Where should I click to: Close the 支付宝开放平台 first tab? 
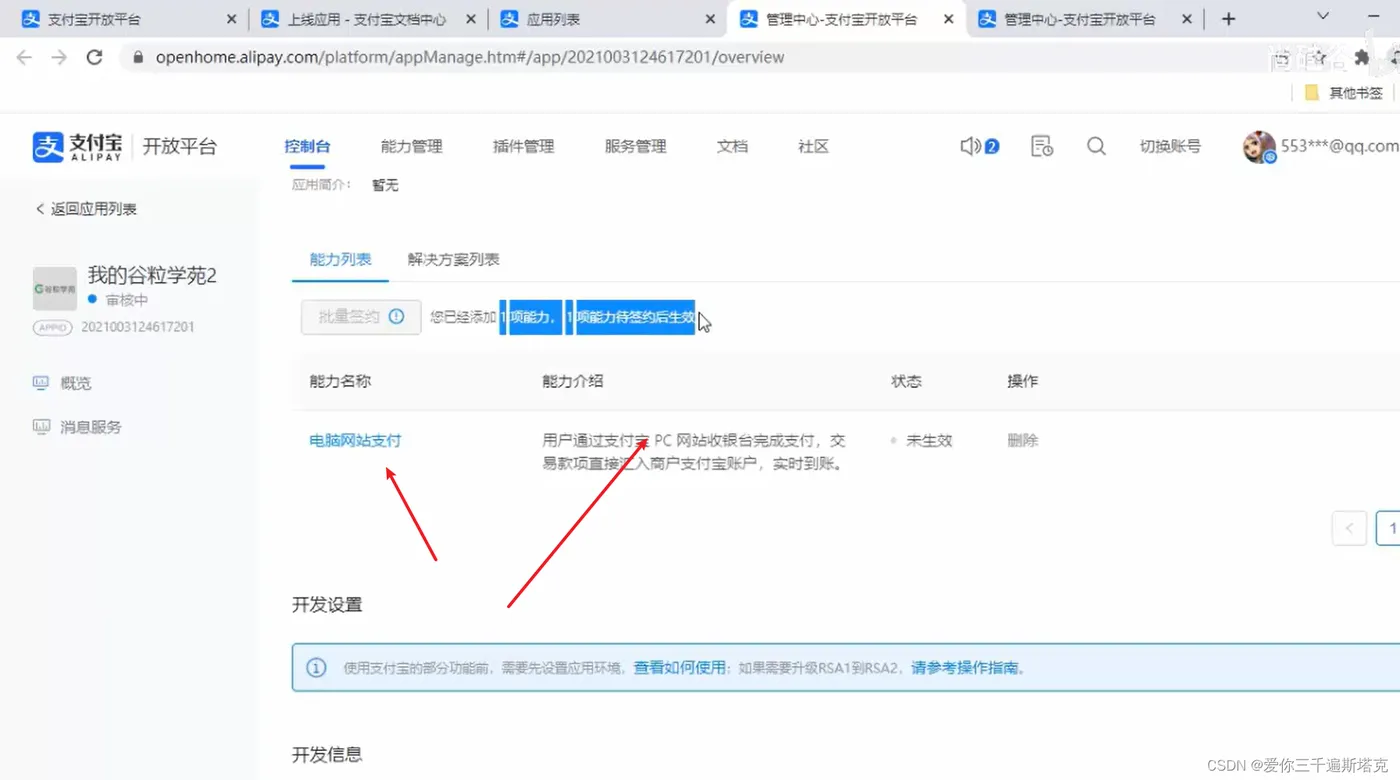point(232,19)
